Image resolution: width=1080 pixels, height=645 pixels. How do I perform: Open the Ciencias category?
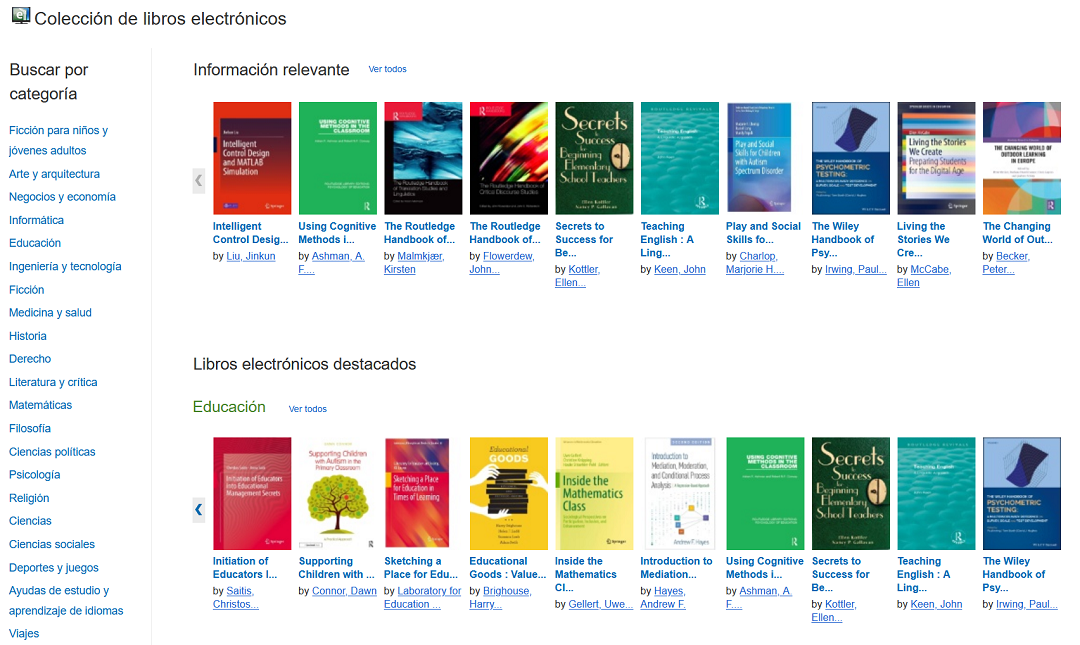click(30, 520)
